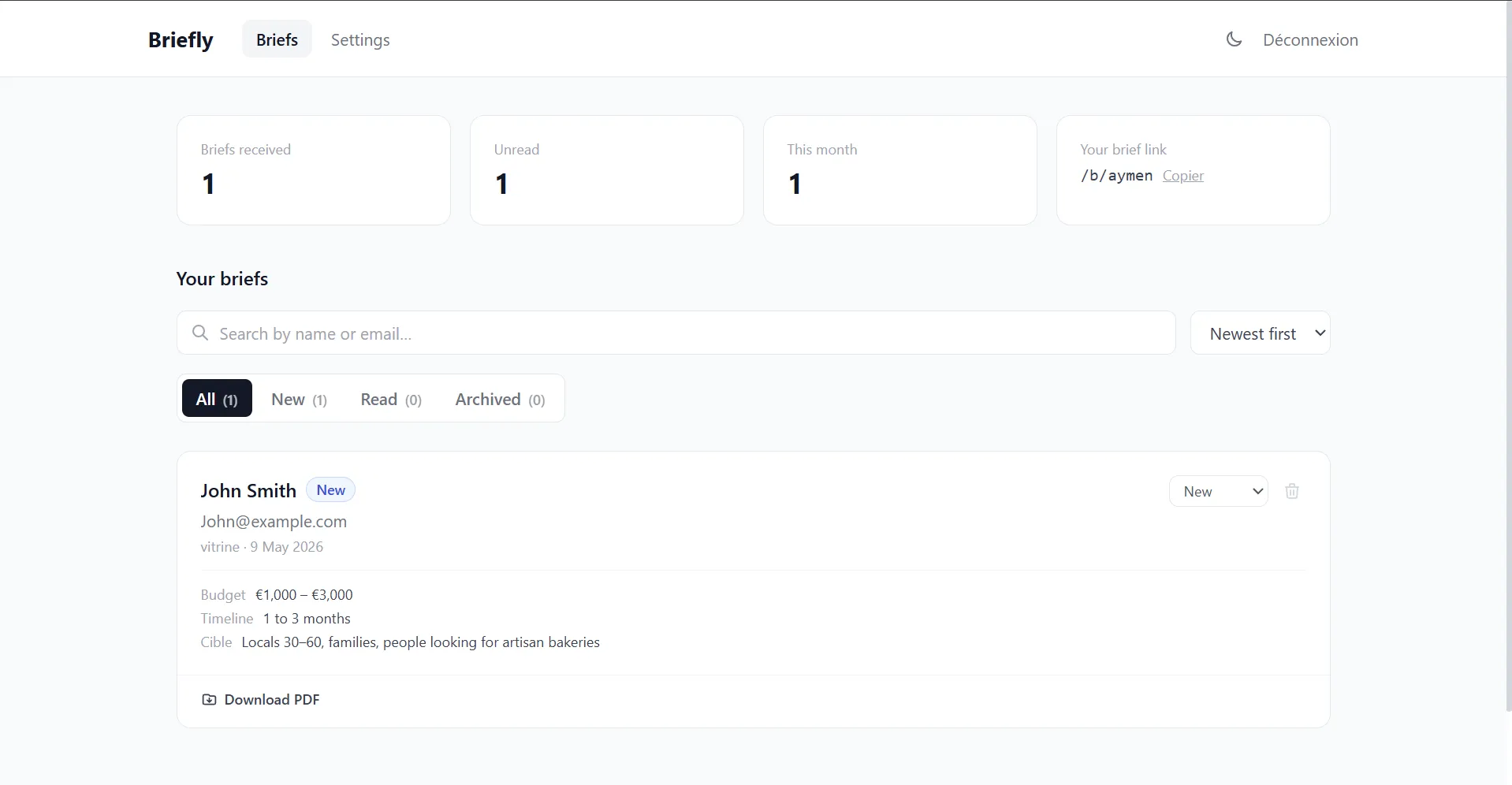Screen dimensions: 1512x785
Task: Click the search magnifier icon
Action: coord(200,333)
